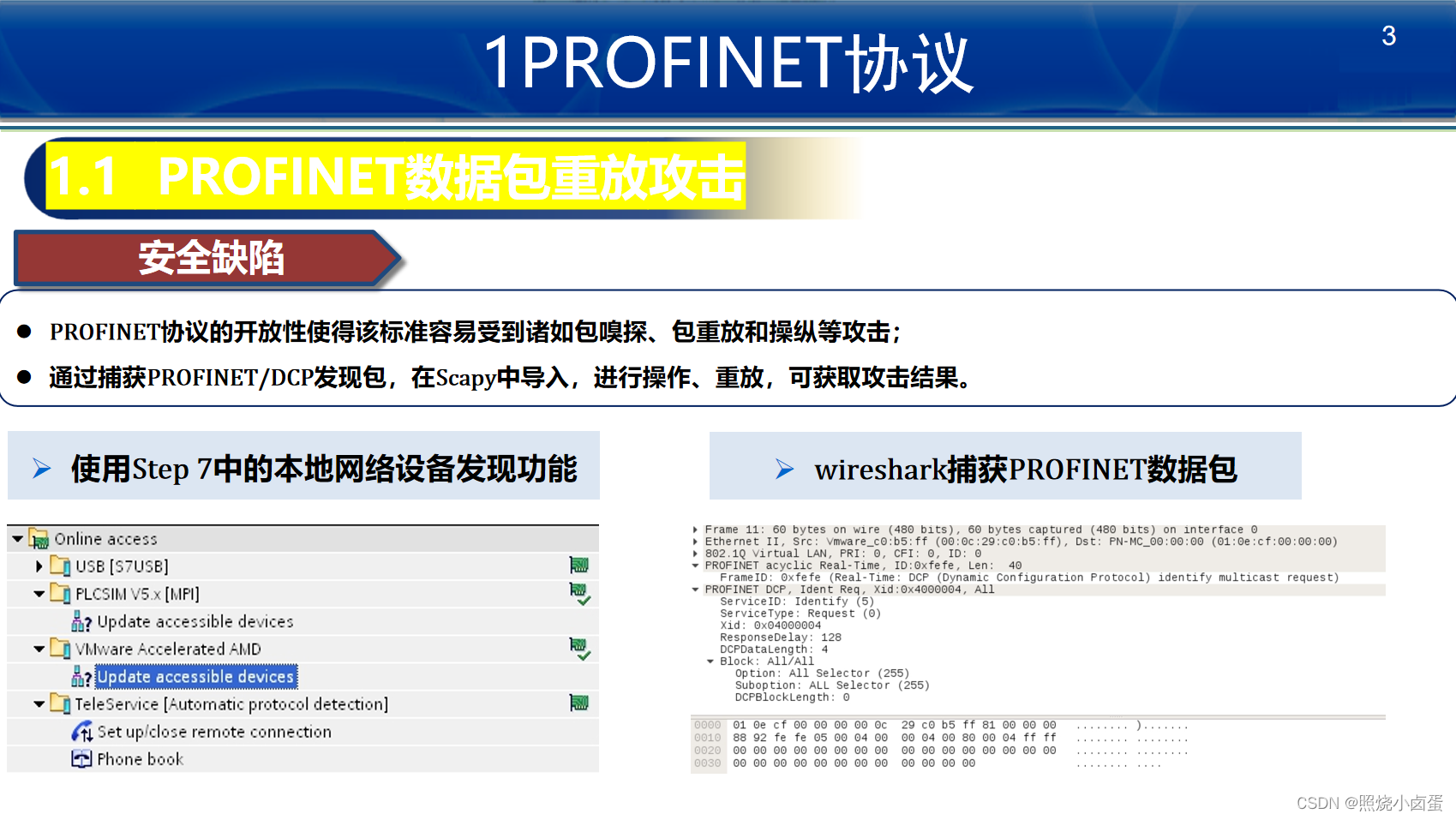This screenshot has height=820, width=1456.
Task: Click the Suboption: ALL Selector (255) line
Action: (832, 685)
